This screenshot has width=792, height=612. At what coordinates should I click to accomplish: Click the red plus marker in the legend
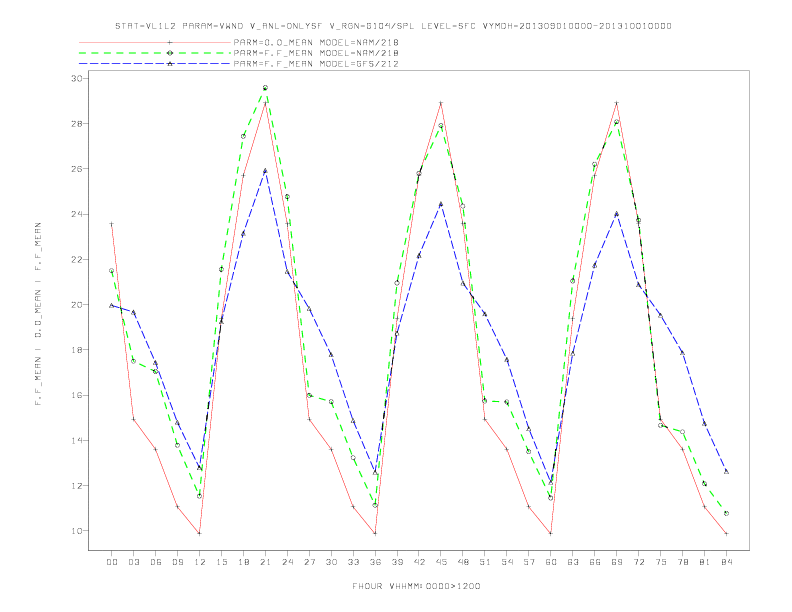(170, 42)
